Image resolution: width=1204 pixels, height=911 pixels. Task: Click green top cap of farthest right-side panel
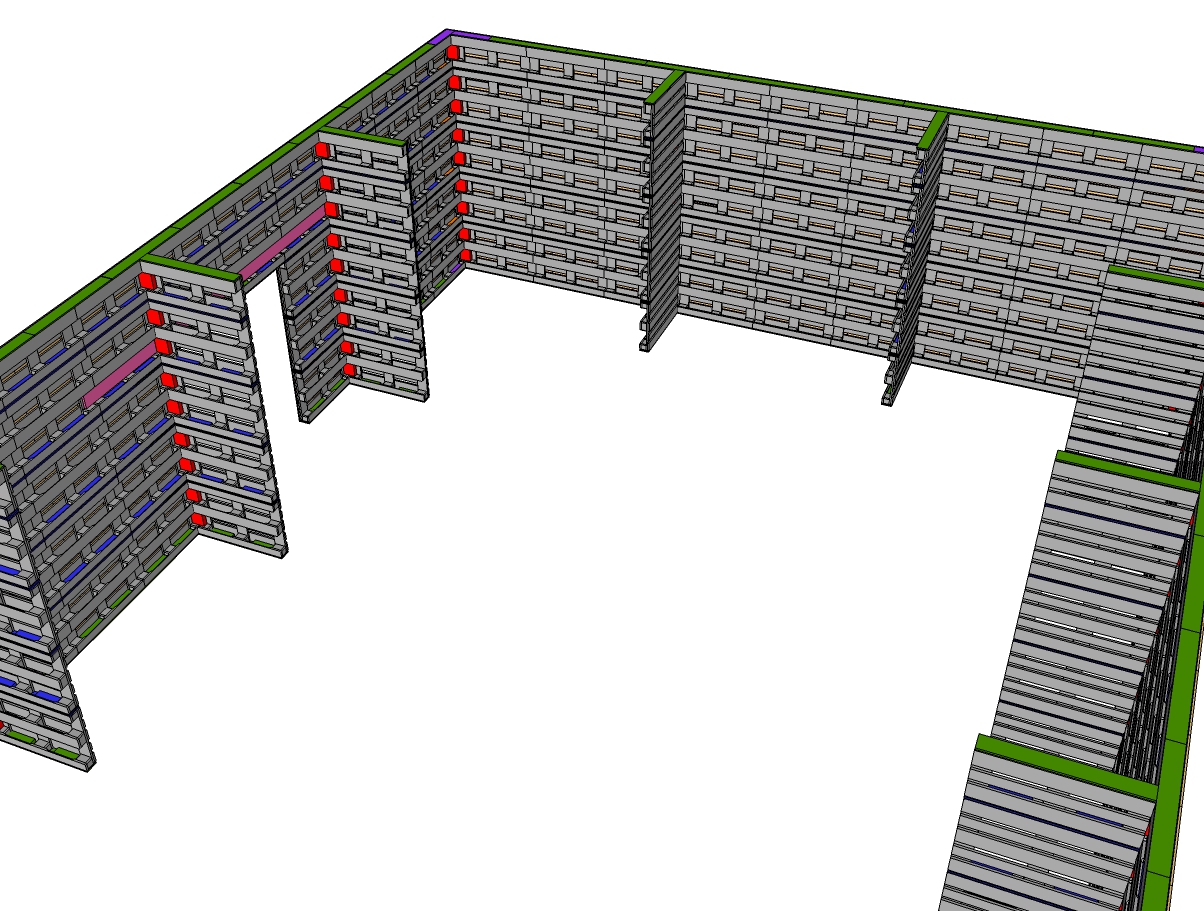tap(1155, 276)
